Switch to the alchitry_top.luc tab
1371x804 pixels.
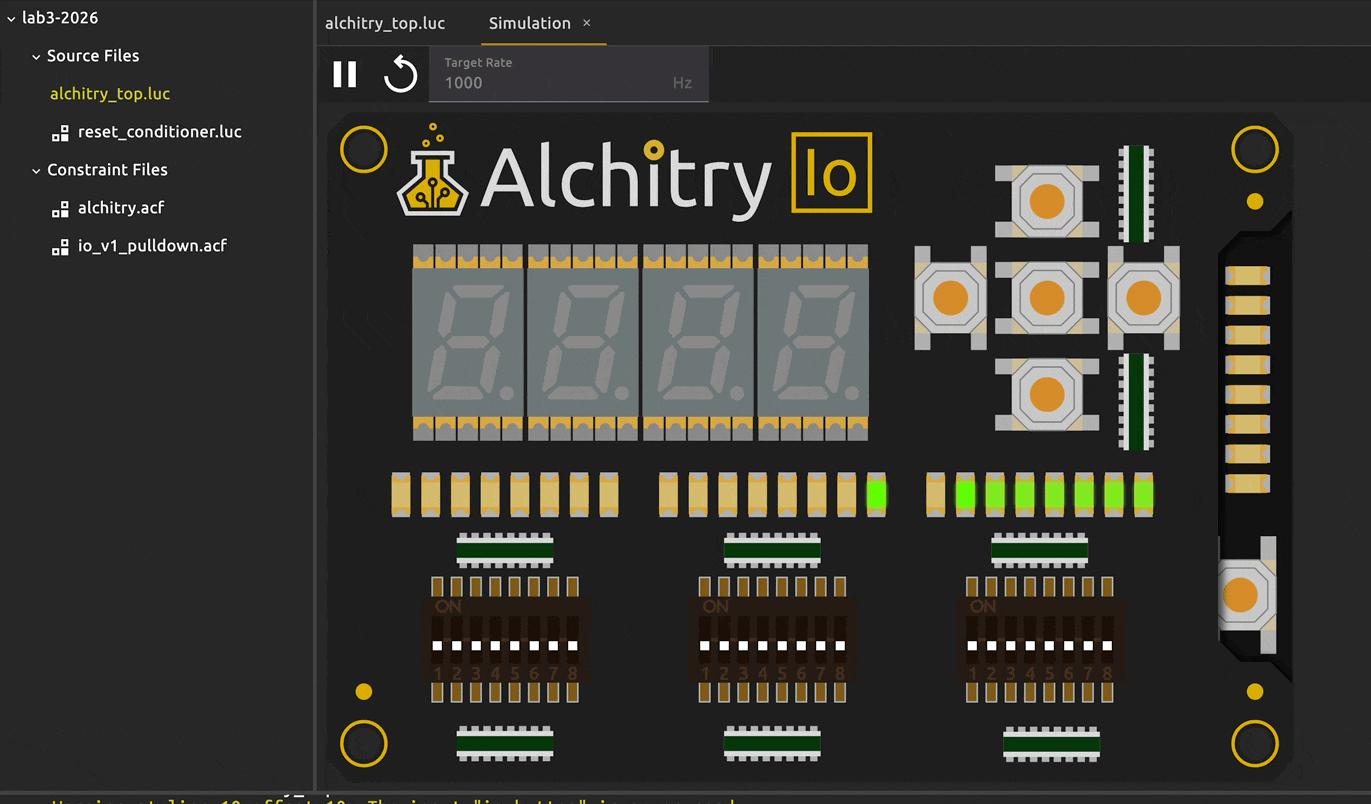point(385,23)
